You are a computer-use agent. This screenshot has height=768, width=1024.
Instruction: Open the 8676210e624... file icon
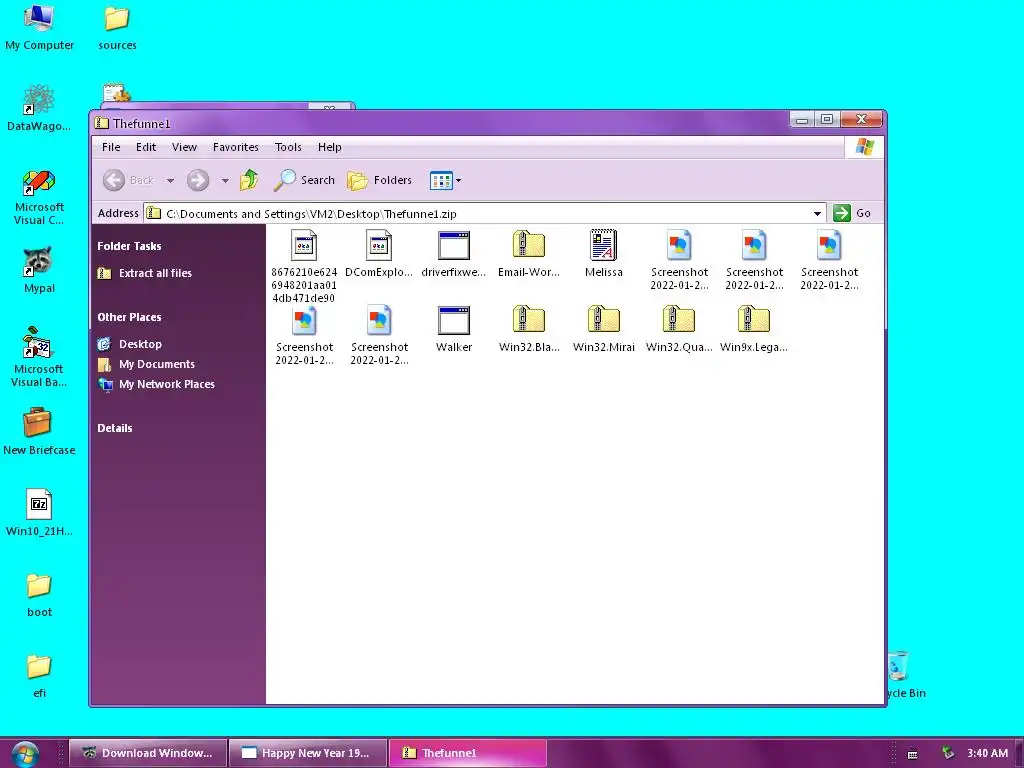(304, 246)
